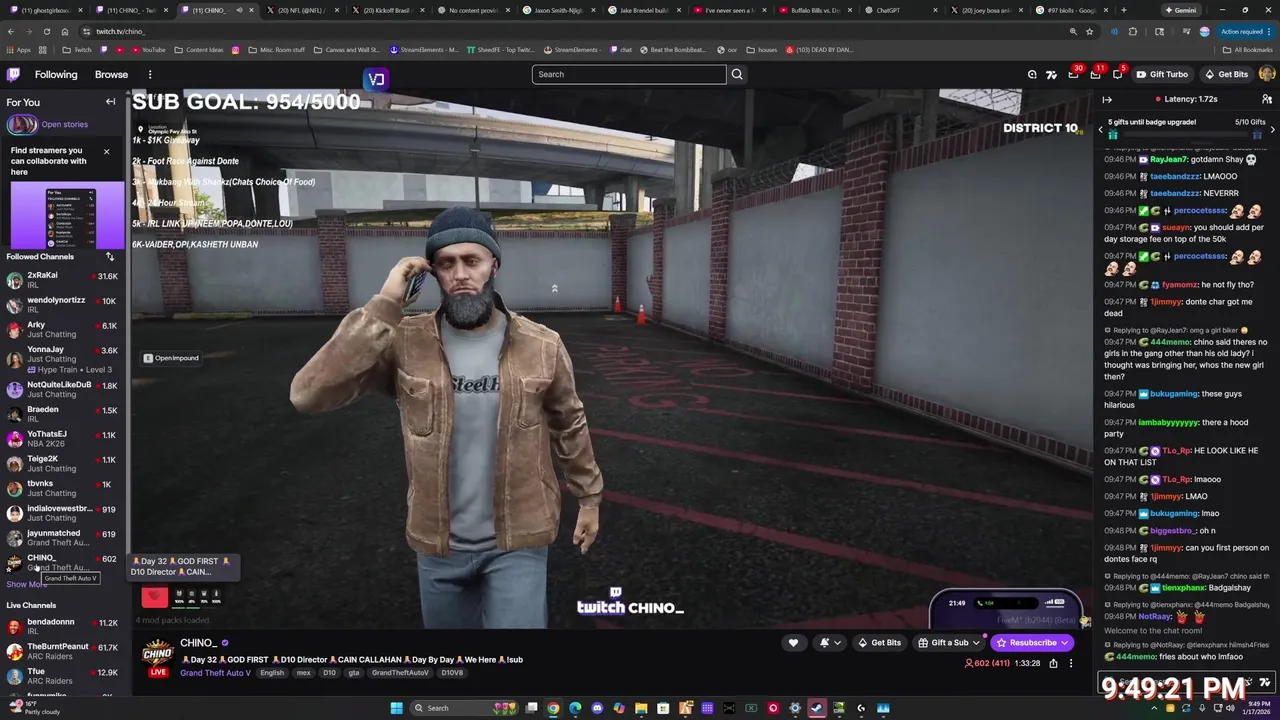Open the Windows Start menu
Viewport: 1280px width, 720px height.
point(396,708)
